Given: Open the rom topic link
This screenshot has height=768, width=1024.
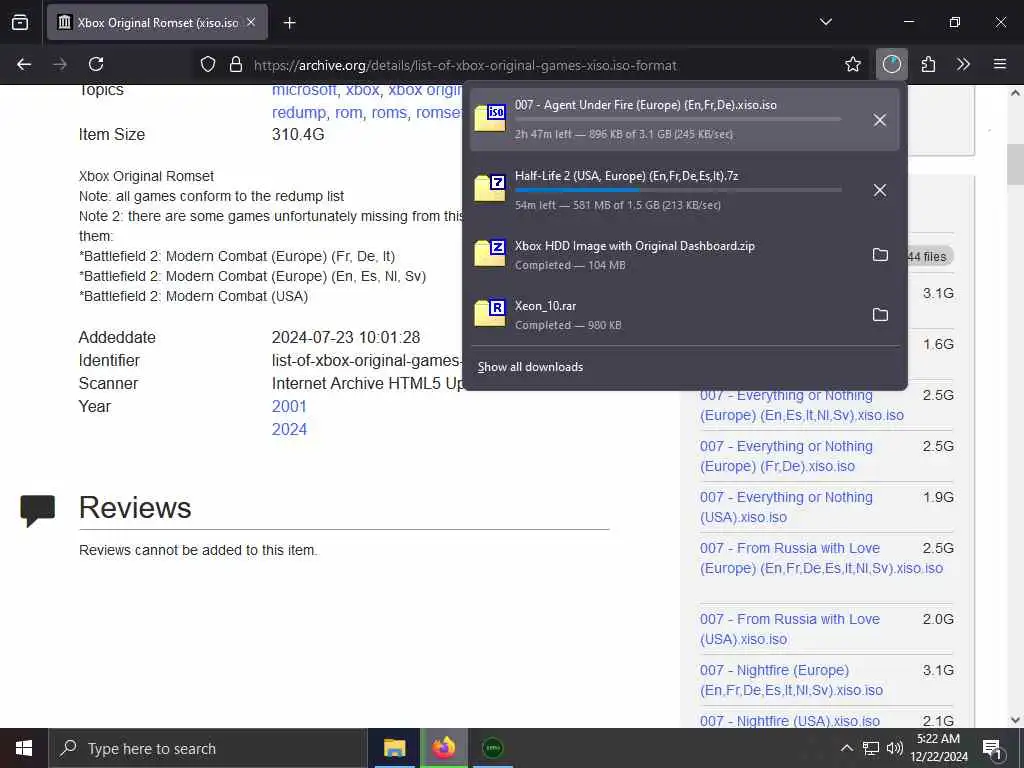Looking at the screenshot, I should [x=349, y=112].
